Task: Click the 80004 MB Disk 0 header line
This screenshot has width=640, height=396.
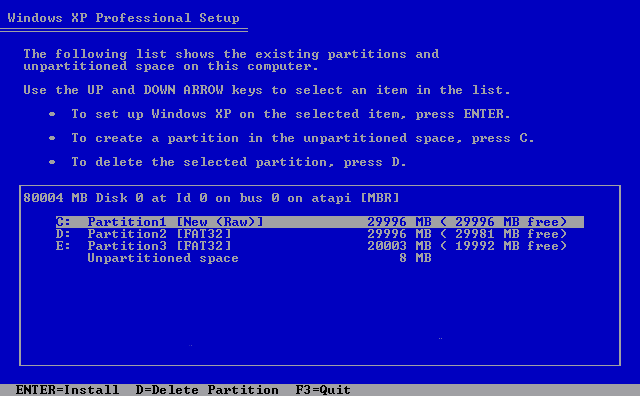Action: click(211, 198)
